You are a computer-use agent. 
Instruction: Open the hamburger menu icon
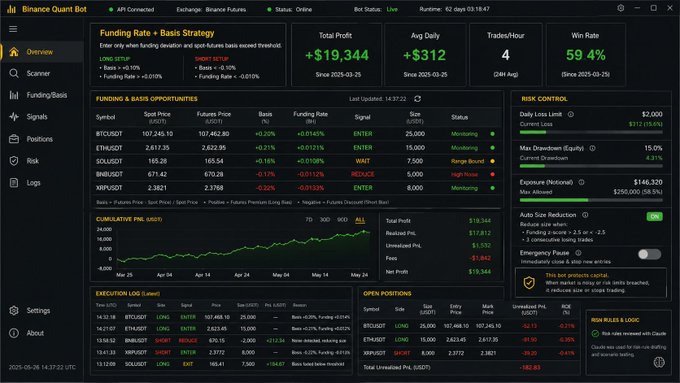13,29
